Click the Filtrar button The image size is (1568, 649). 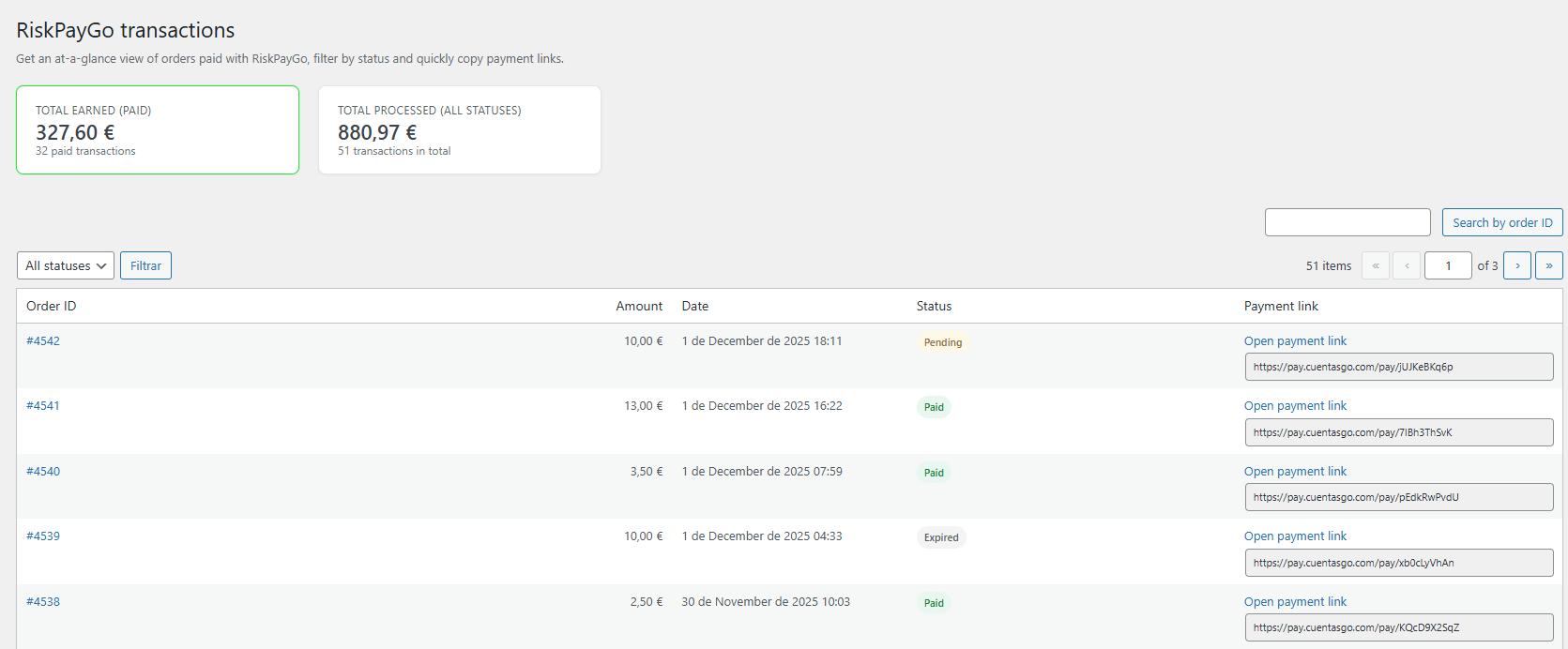click(x=145, y=265)
